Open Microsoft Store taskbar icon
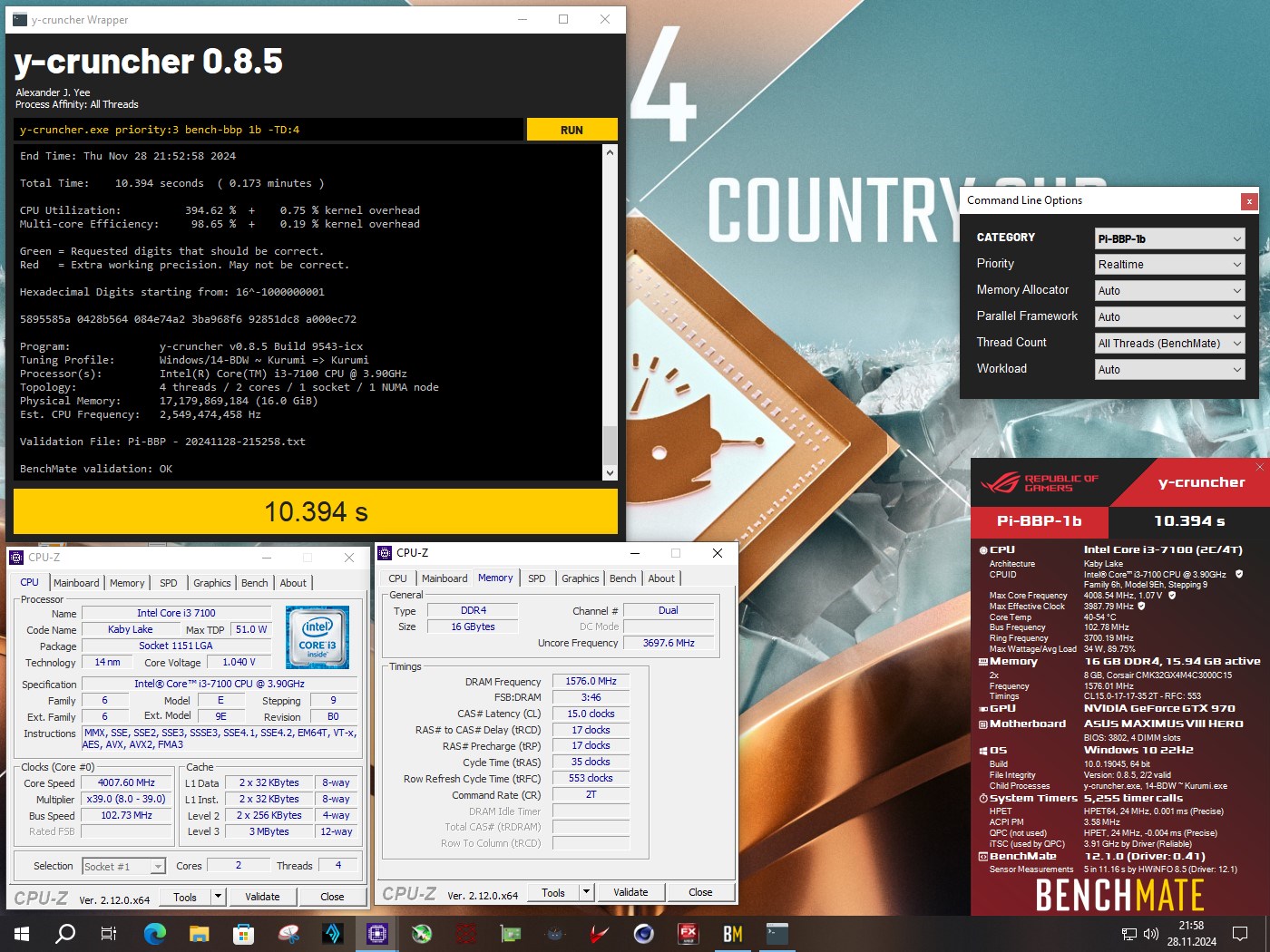1270x952 pixels. tap(243, 933)
